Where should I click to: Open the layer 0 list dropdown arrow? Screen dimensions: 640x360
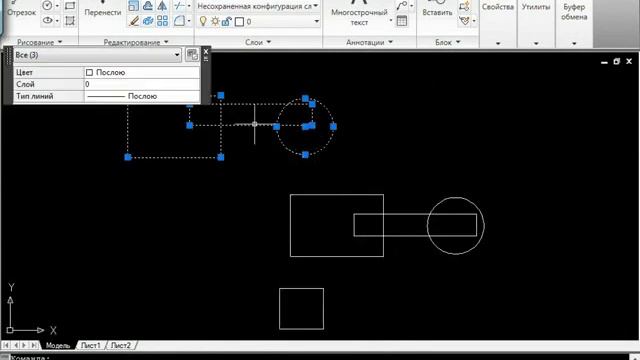pyautogui.click(x=316, y=21)
